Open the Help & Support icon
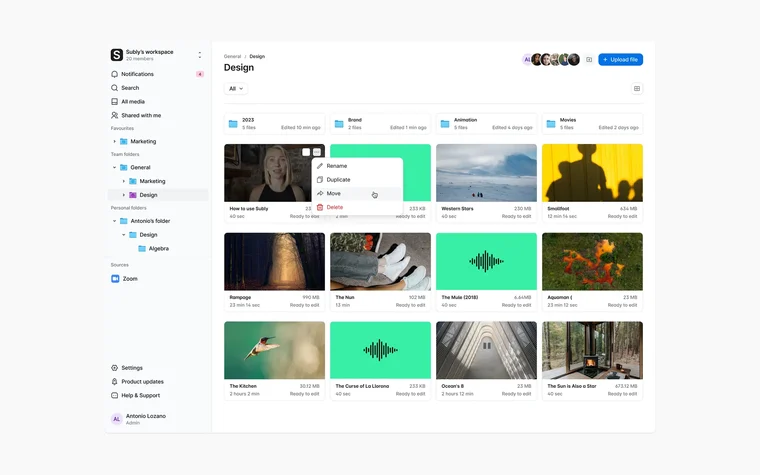This screenshot has height=475, width=760. 114,396
